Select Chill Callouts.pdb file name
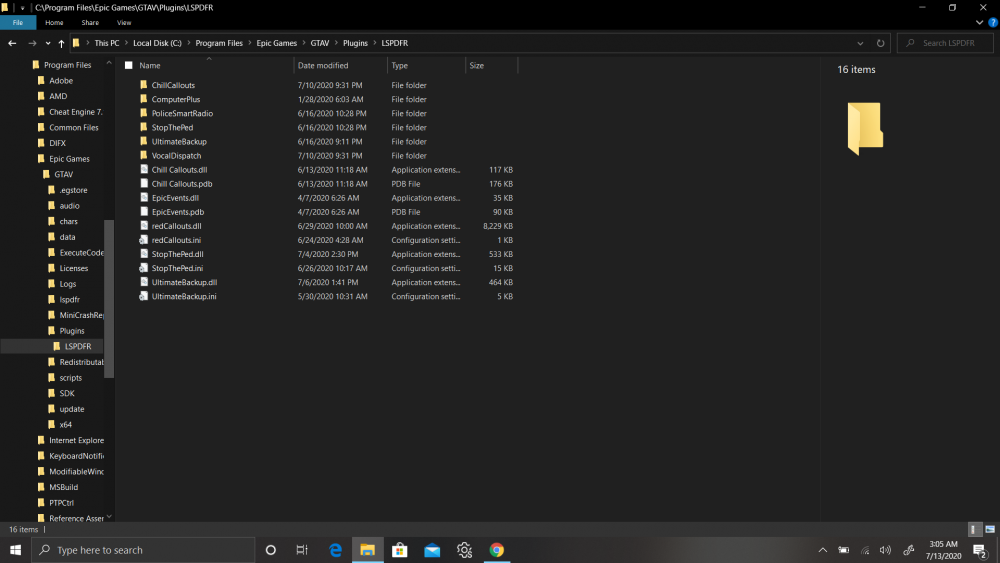Screen dimensions: 1000x563 pyautogui.click(x=182, y=184)
